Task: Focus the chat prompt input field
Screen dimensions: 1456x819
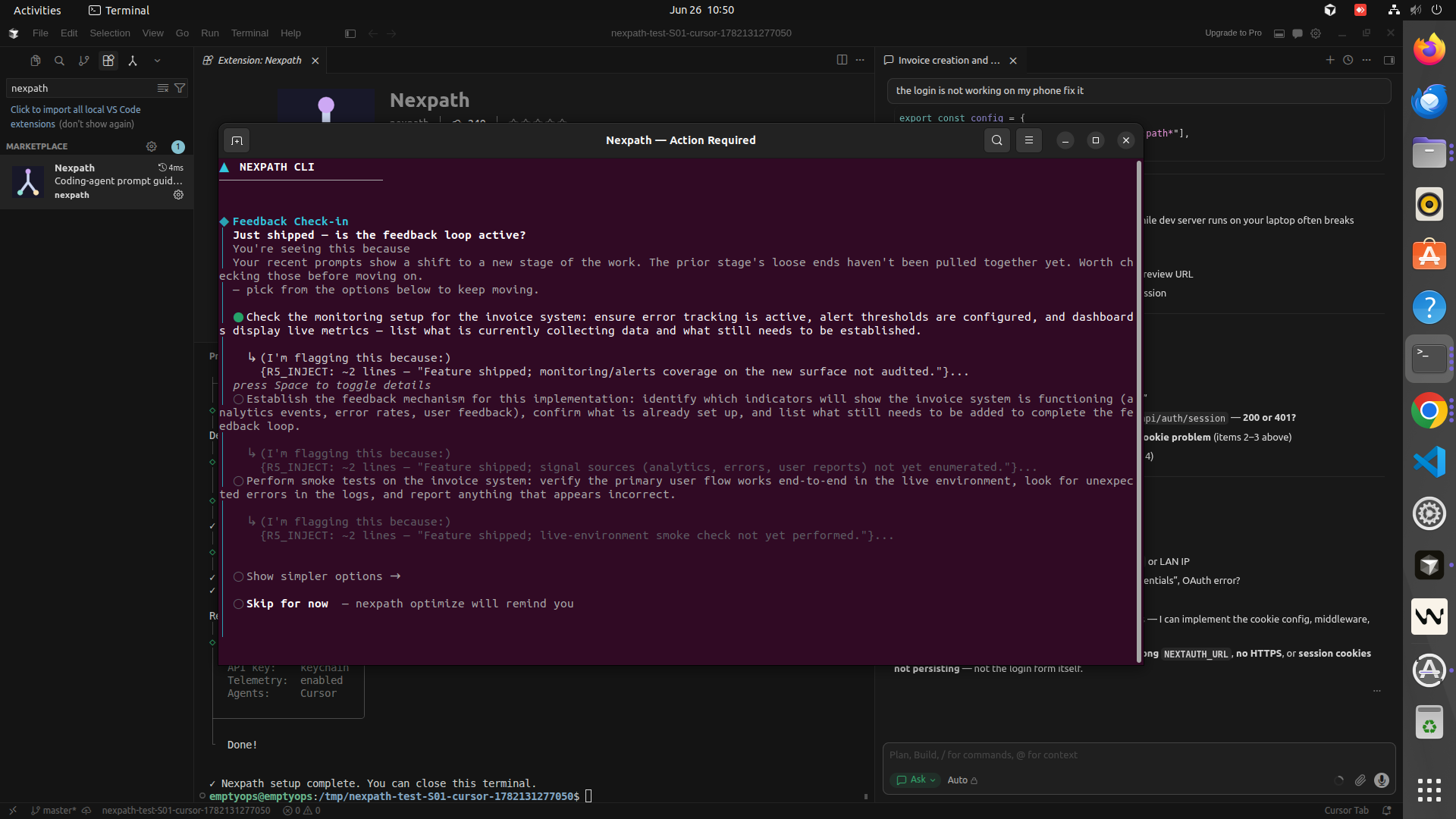Action: coord(1137,755)
